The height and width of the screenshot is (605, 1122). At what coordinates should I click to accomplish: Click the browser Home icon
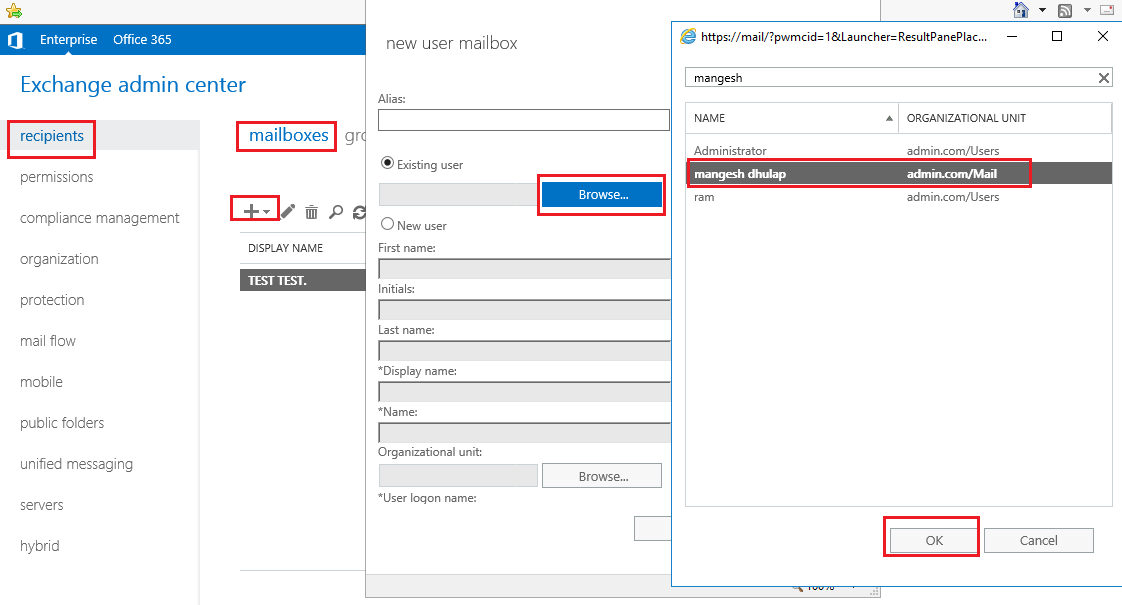[1021, 10]
